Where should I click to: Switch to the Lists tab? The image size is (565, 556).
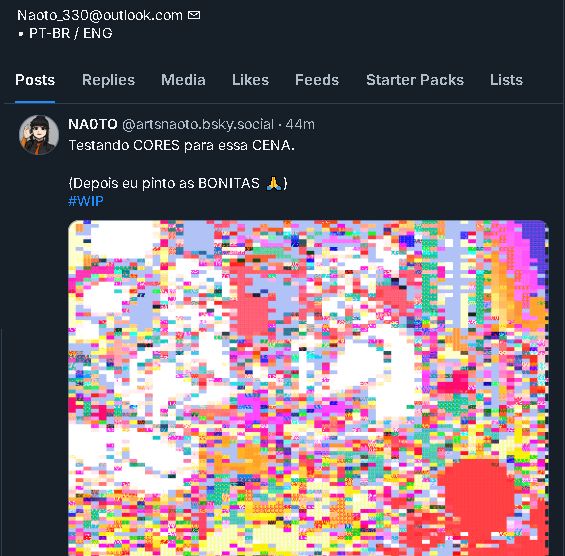(506, 80)
